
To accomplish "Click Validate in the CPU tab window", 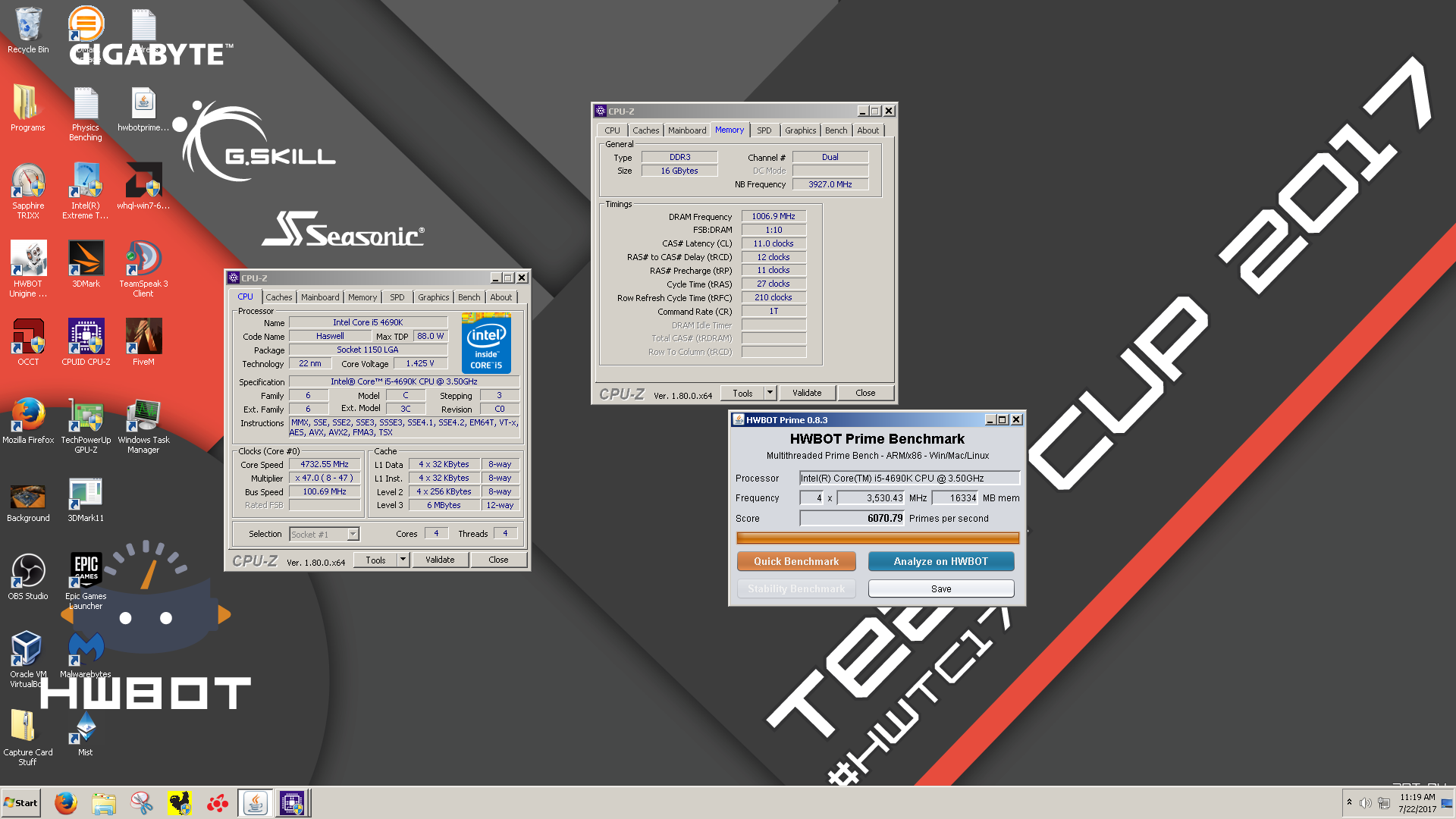I will (440, 560).
